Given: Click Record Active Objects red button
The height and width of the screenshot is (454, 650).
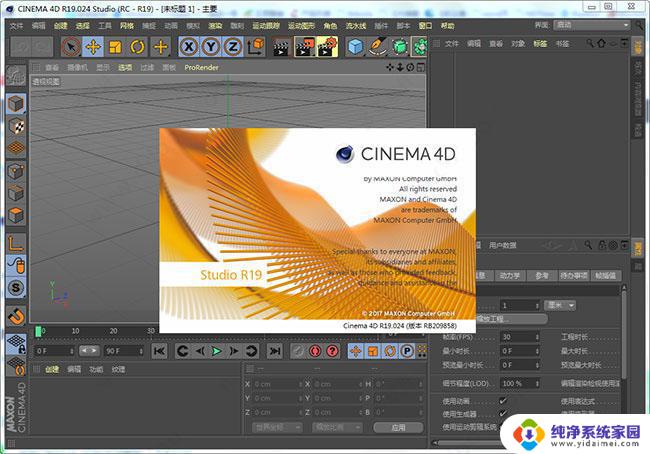Looking at the screenshot, I should coord(298,351).
